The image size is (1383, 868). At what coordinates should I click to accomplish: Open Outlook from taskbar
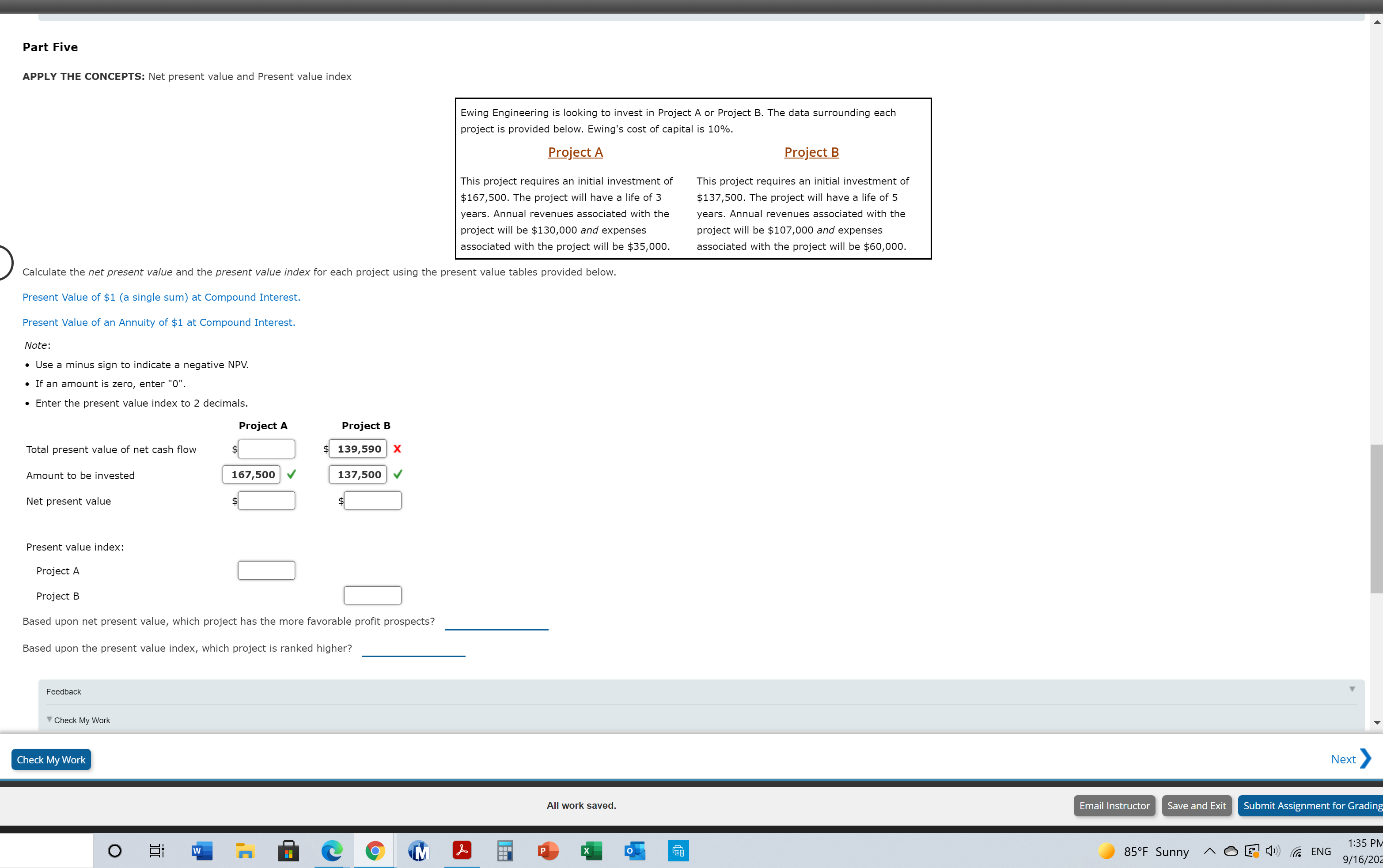click(x=635, y=851)
